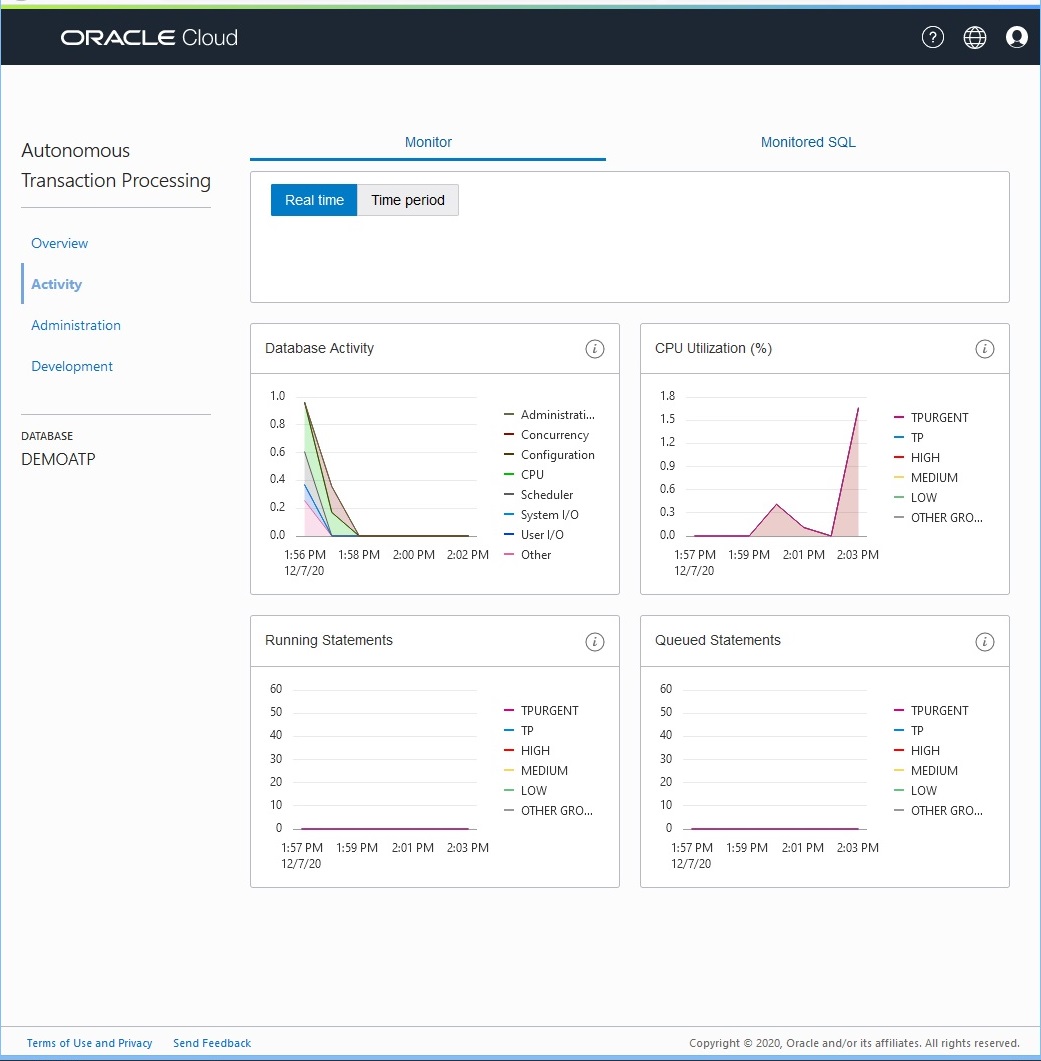Click the CPU Utilization peak near 2:03 PM

point(858,409)
